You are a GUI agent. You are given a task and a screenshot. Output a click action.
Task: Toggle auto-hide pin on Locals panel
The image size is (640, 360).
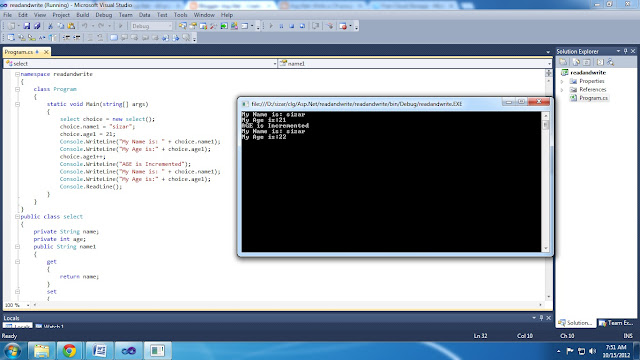click(541, 318)
